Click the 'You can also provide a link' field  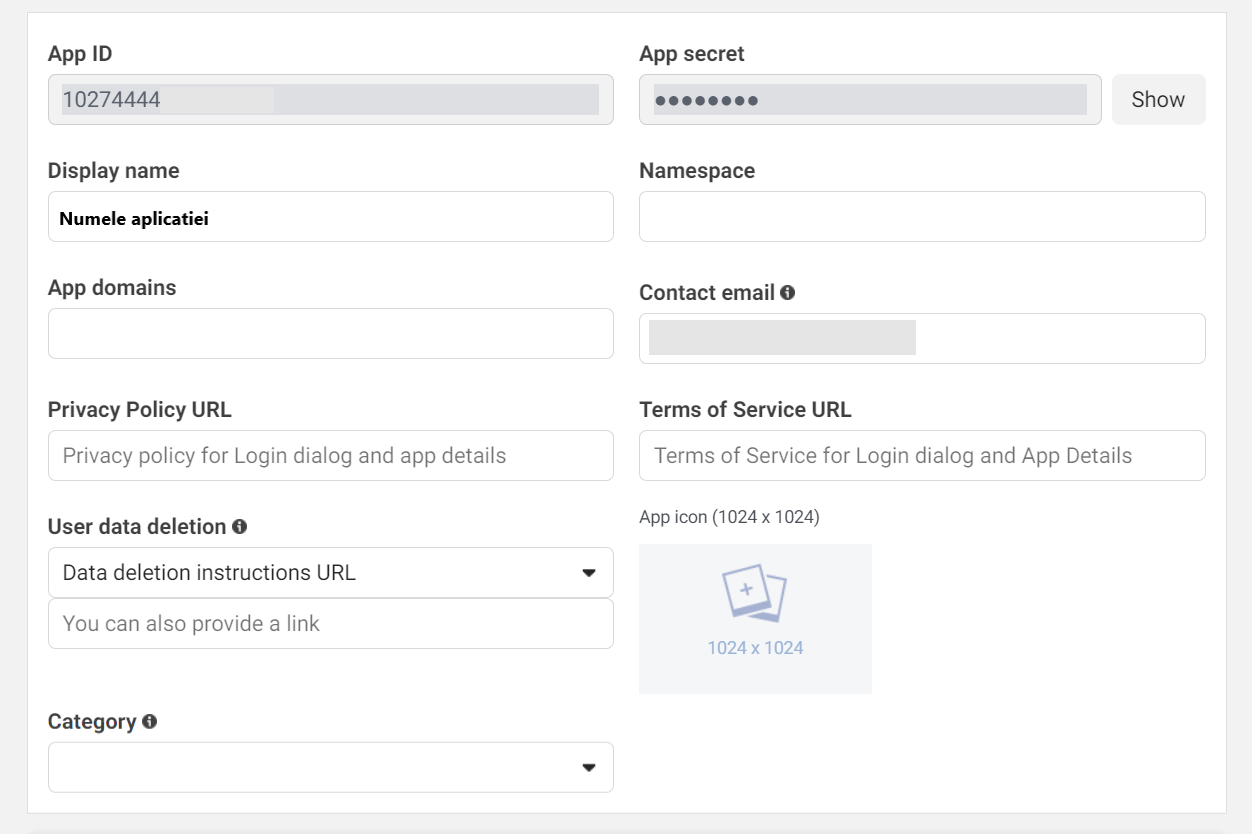click(330, 624)
